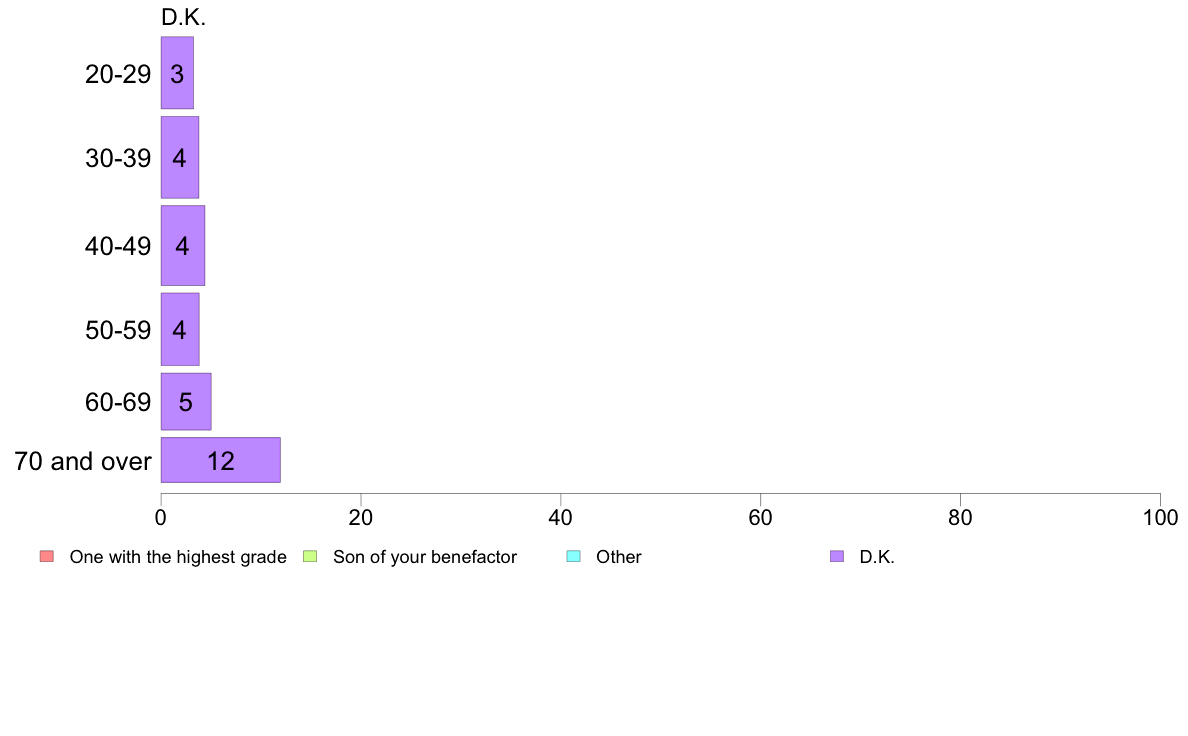Screen dimensions: 1188x736
Task: Click the red 'One with the highest grade' legend swatch
Action: (47, 556)
